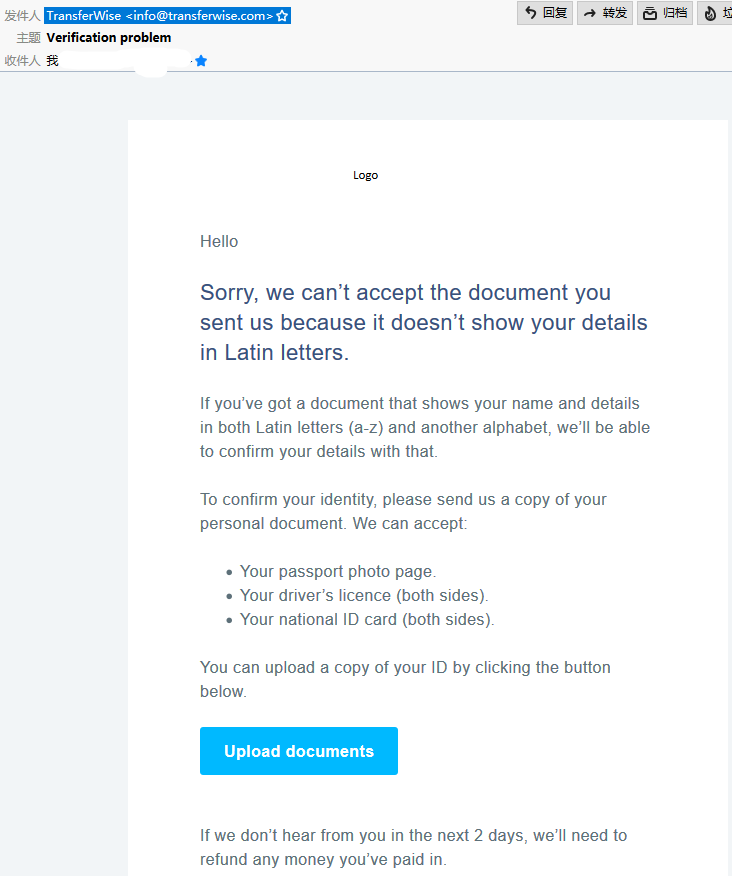The height and width of the screenshot is (876, 732).
Task: Click the Upload documents button
Action: point(299,751)
